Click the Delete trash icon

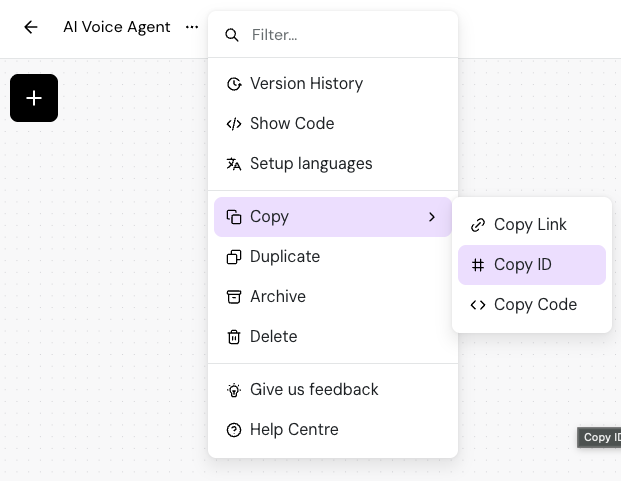(x=234, y=337)
